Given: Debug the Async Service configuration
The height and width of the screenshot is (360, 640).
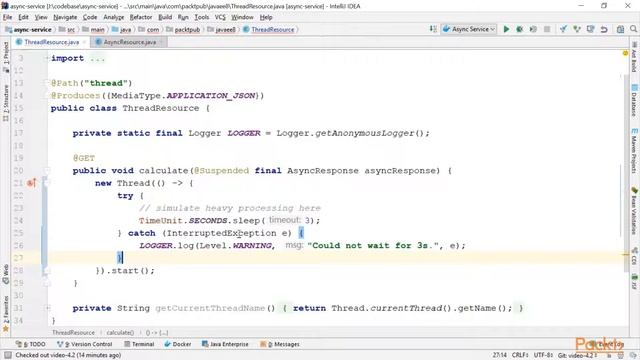Looking at the screenshot, I should [520, 29].
